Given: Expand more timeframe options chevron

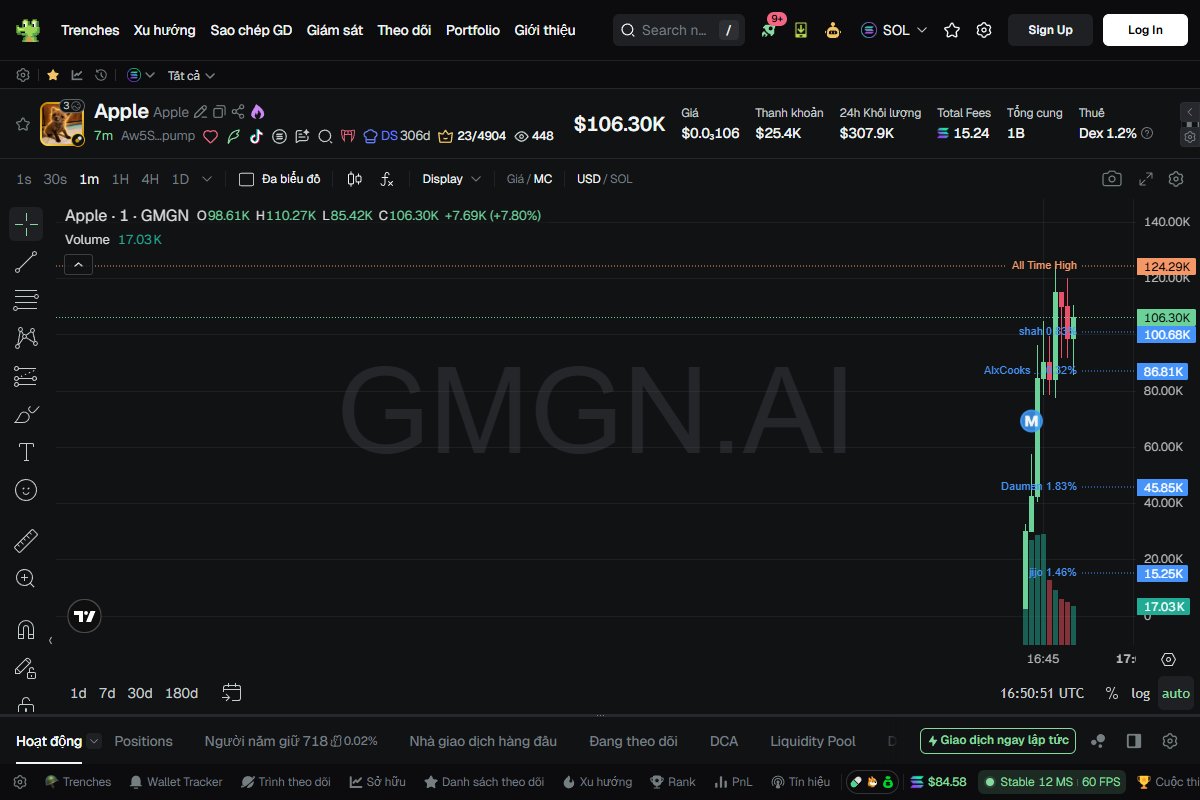Looking at the screenshot, I should (207, 179).
